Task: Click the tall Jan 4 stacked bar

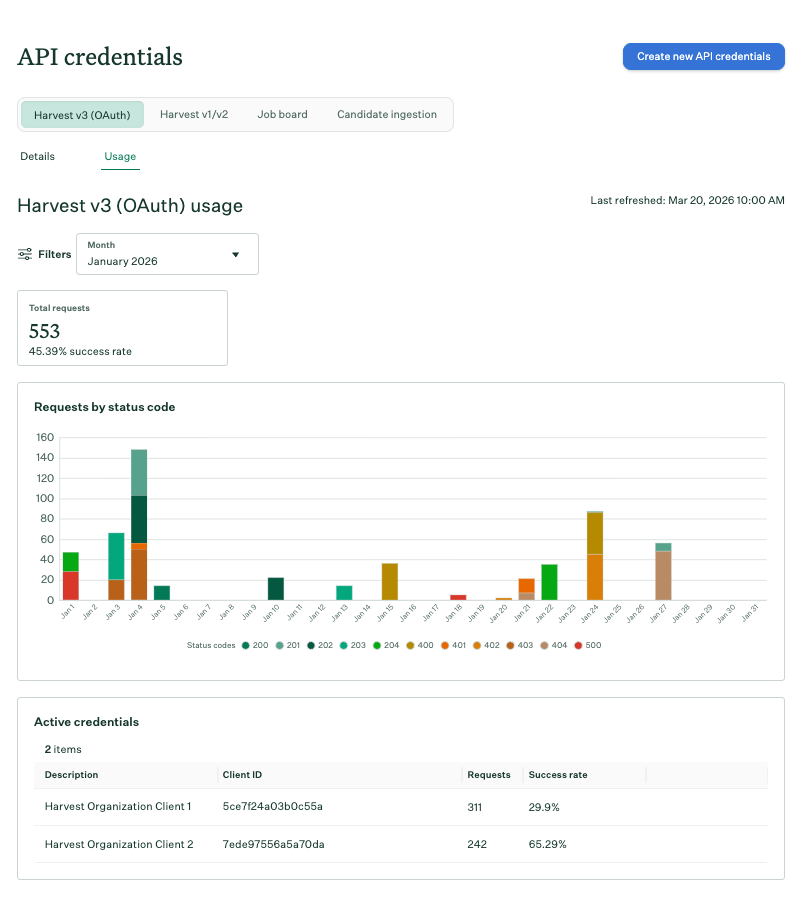Action: point(139,525)
